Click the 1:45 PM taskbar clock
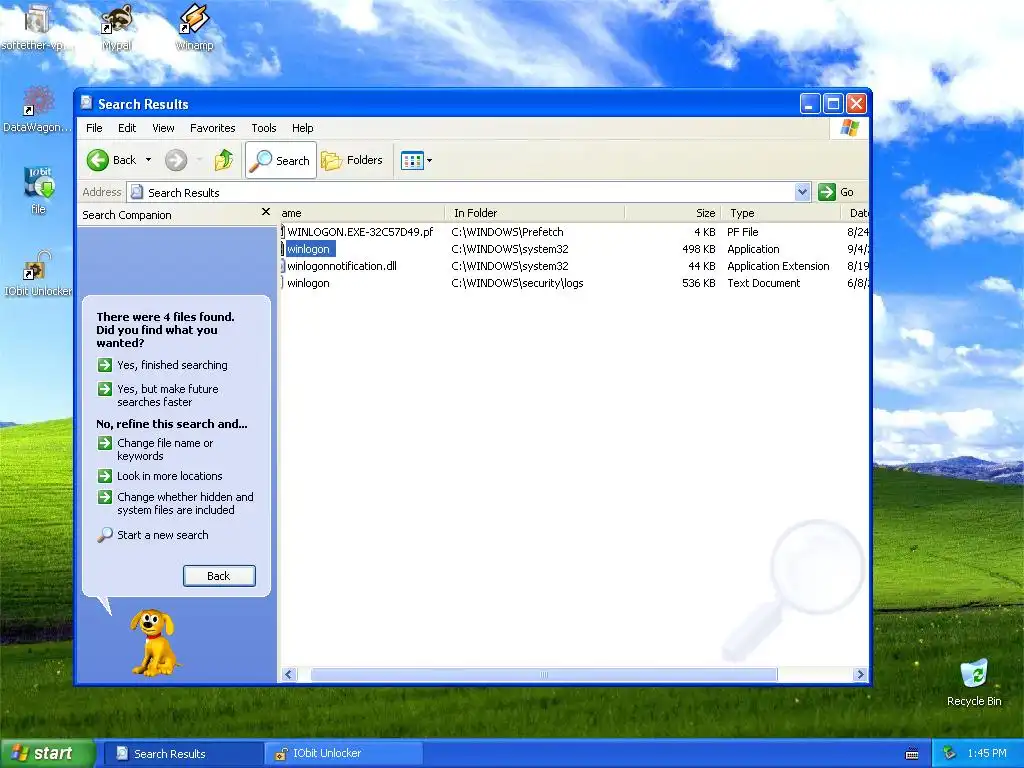The height and width of the screenshot is (768, 1024). (987, 754)
